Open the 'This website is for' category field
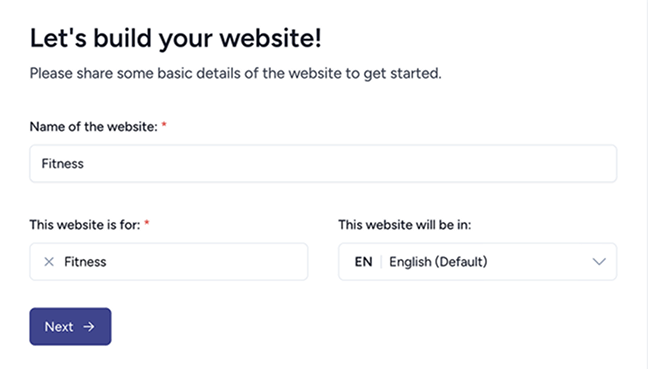The image size is (648, 370). 169,262
